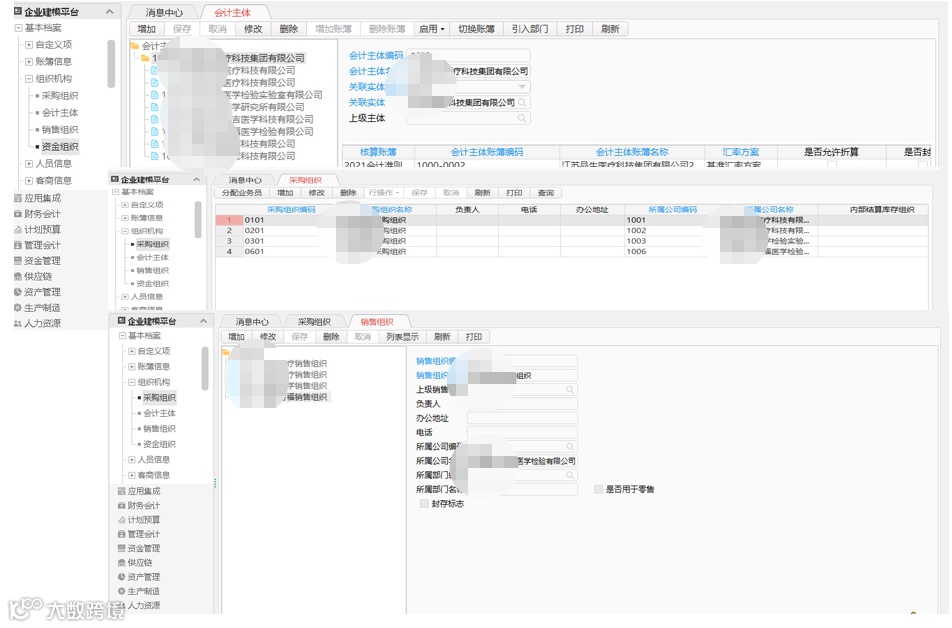Click 所属公司编码 column header
952x628 pixels.
[672, 210]
